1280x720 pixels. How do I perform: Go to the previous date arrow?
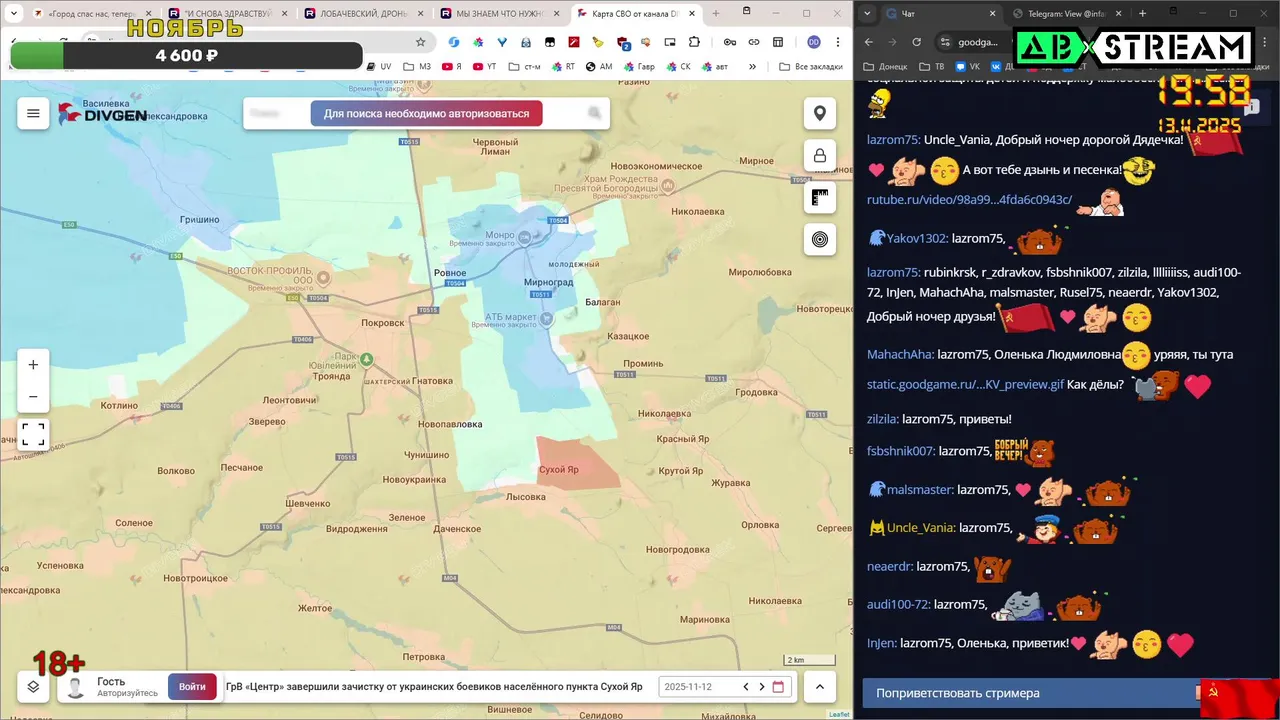745,687
